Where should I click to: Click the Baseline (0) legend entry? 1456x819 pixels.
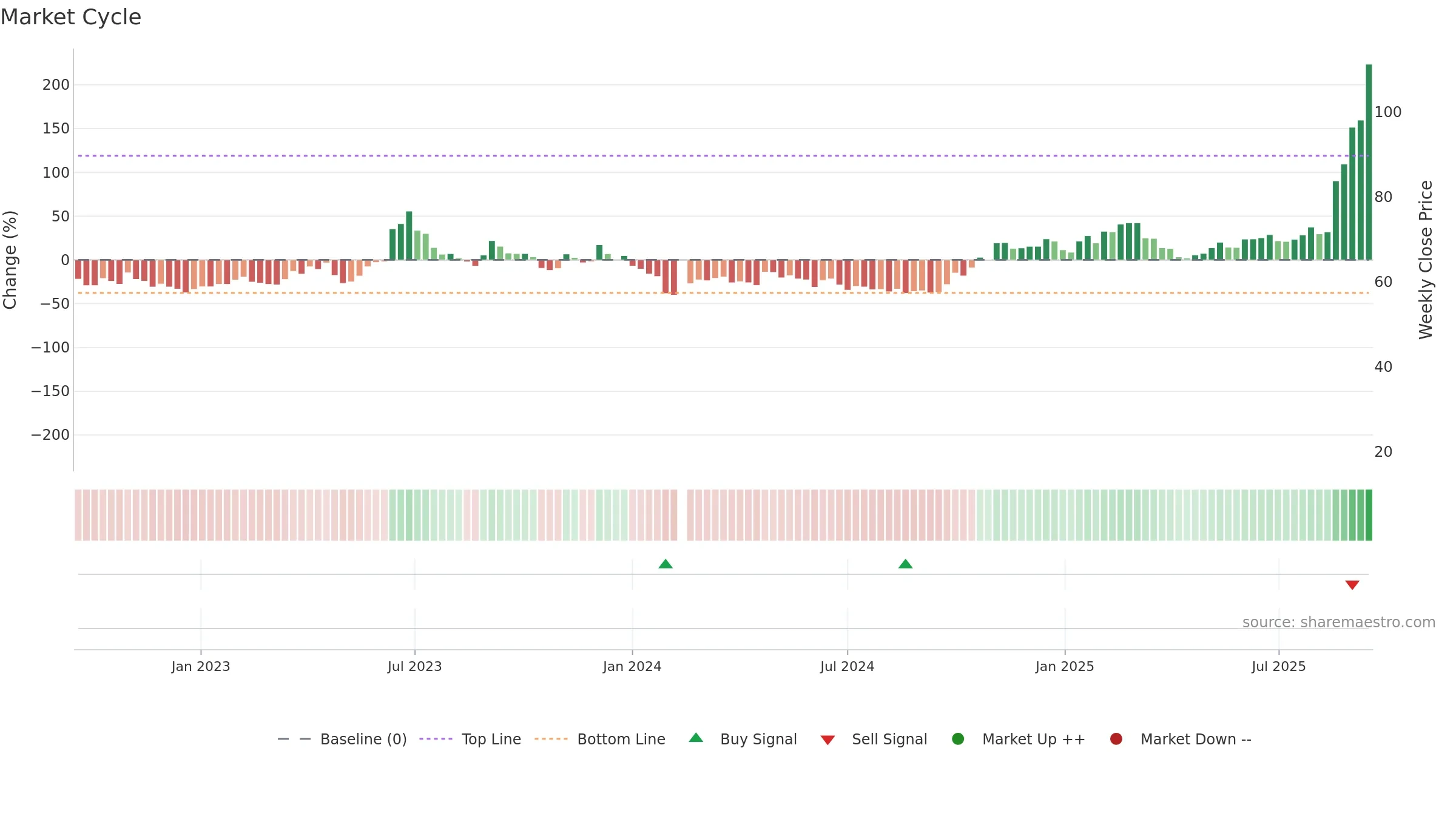tap(342, 739)
